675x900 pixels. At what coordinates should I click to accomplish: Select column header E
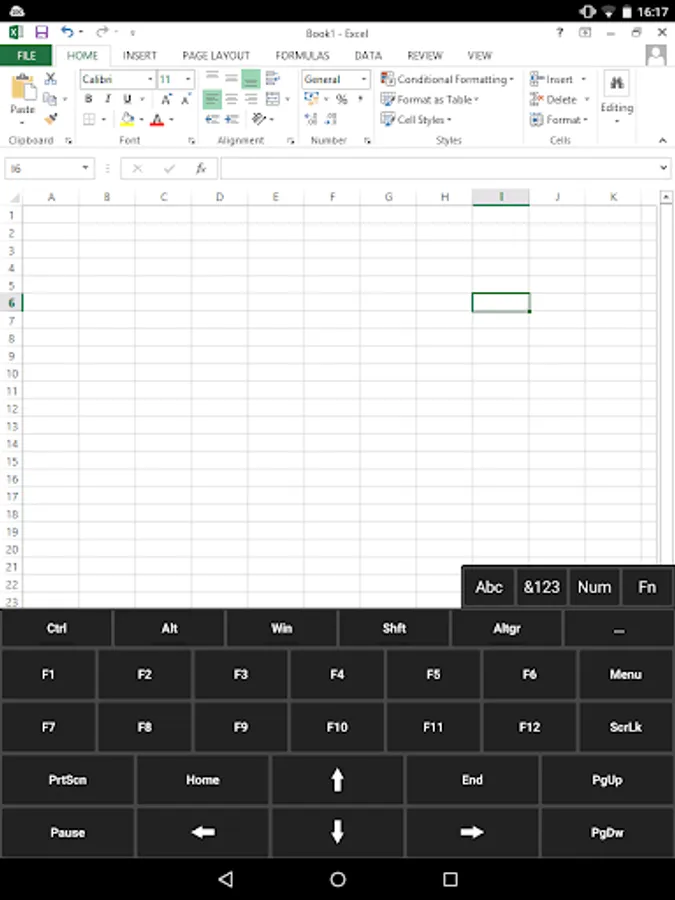point(276,197)
